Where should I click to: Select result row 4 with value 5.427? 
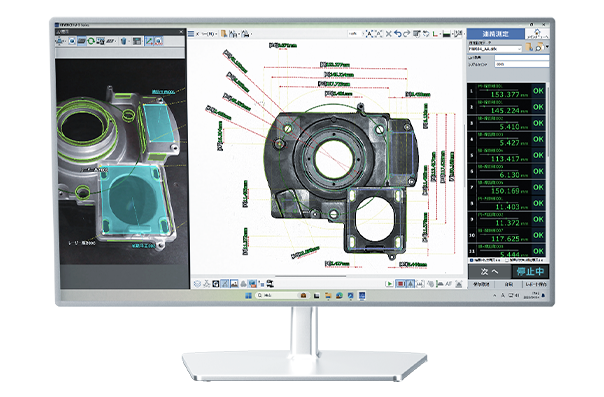(x=507, y=139)
